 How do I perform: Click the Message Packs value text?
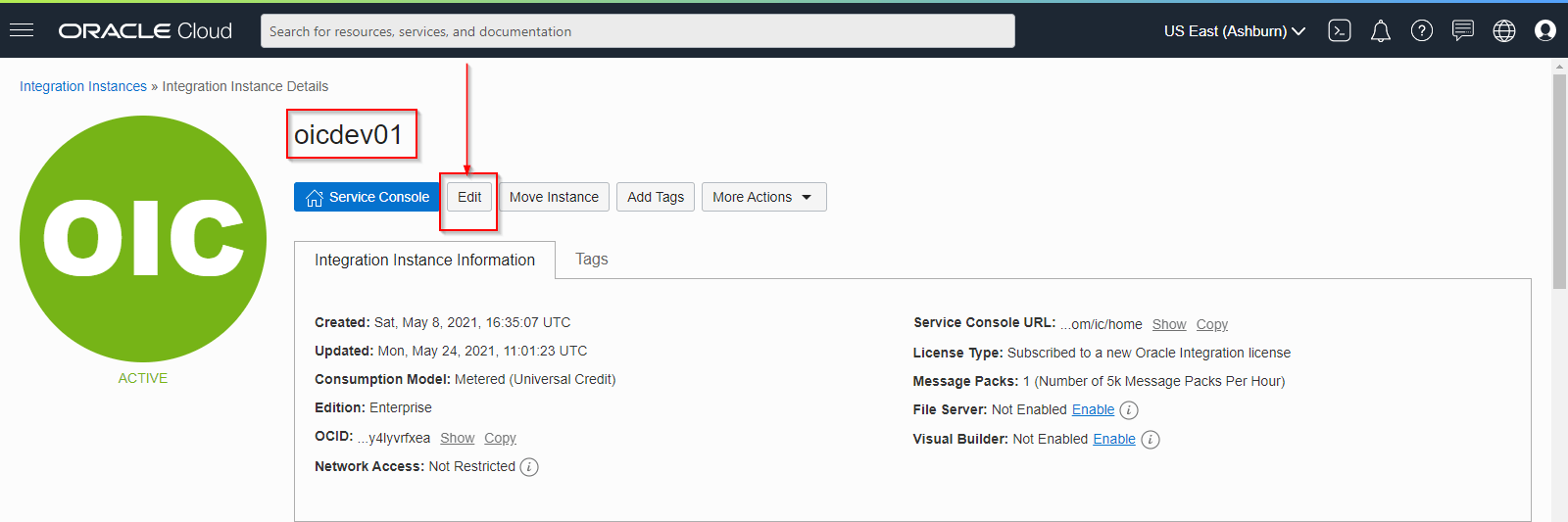1154,381
